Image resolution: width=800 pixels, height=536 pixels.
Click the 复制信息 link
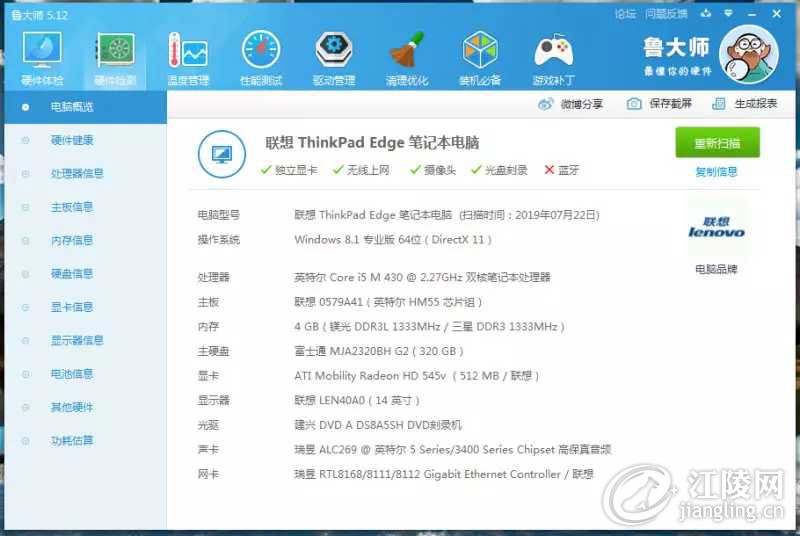[x=716, y=171]
